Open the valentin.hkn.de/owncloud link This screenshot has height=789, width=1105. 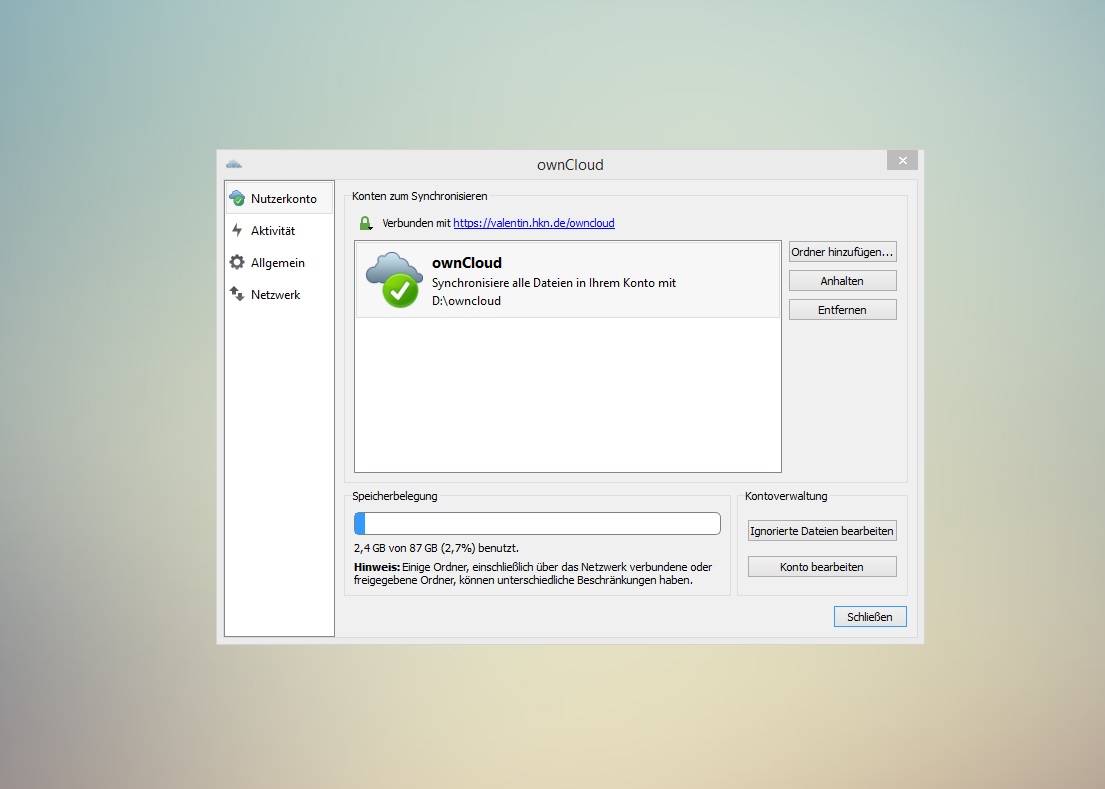[x=533, y=223]
